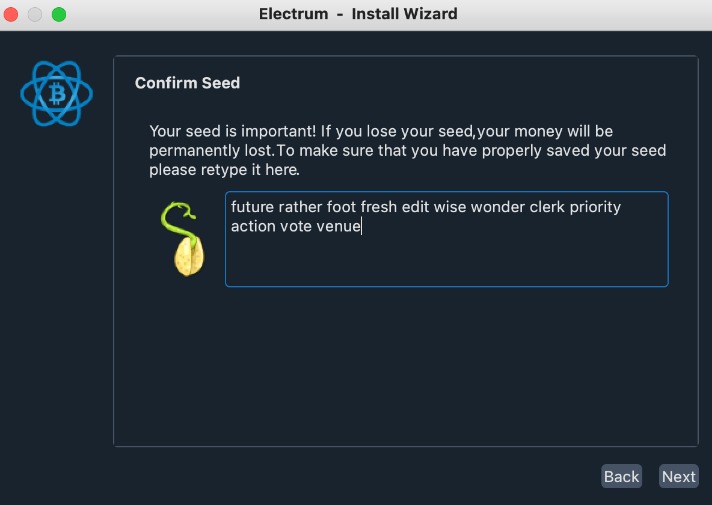Click the sprouting seed icon
The image size is (712, 505).
[x=184, y=239]
